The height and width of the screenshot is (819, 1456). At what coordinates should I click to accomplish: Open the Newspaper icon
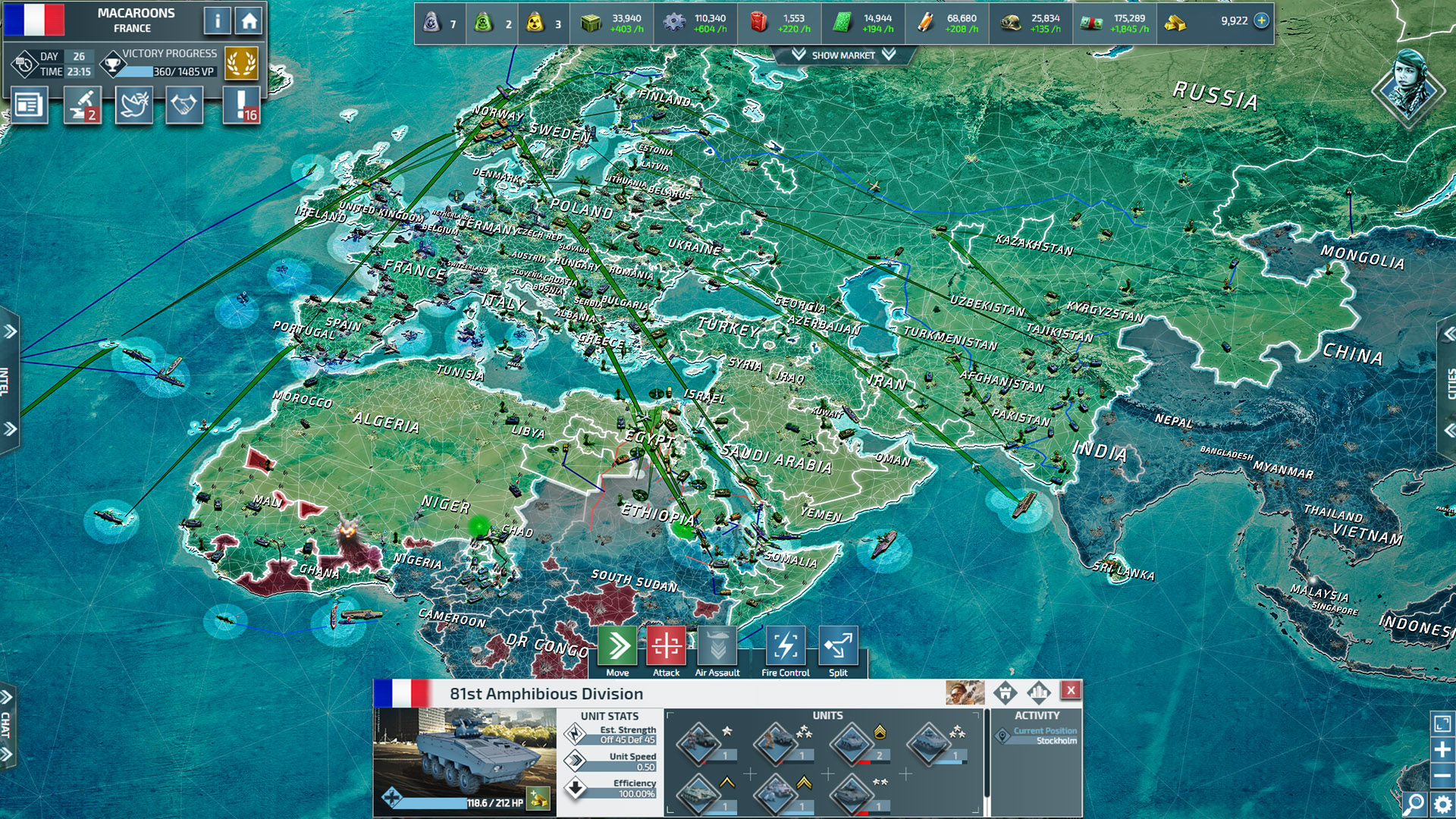[29, 105]
